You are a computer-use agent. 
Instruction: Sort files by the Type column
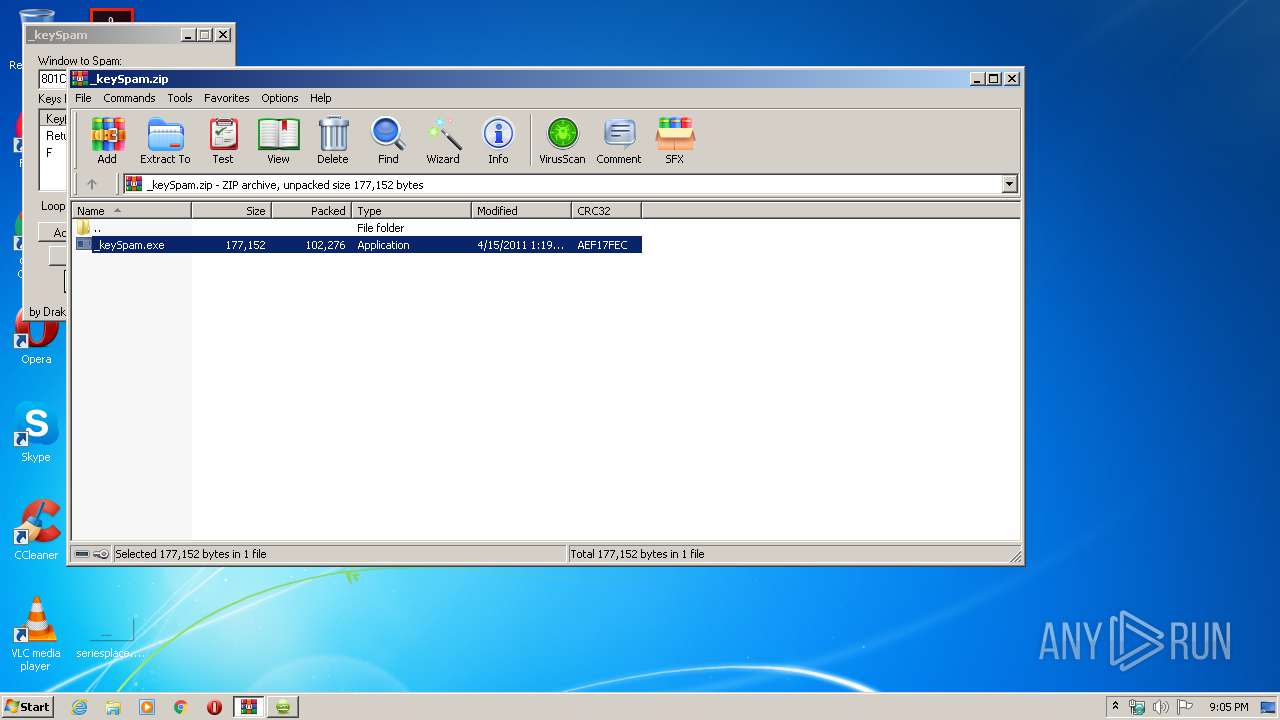click(x=411, y=211)
